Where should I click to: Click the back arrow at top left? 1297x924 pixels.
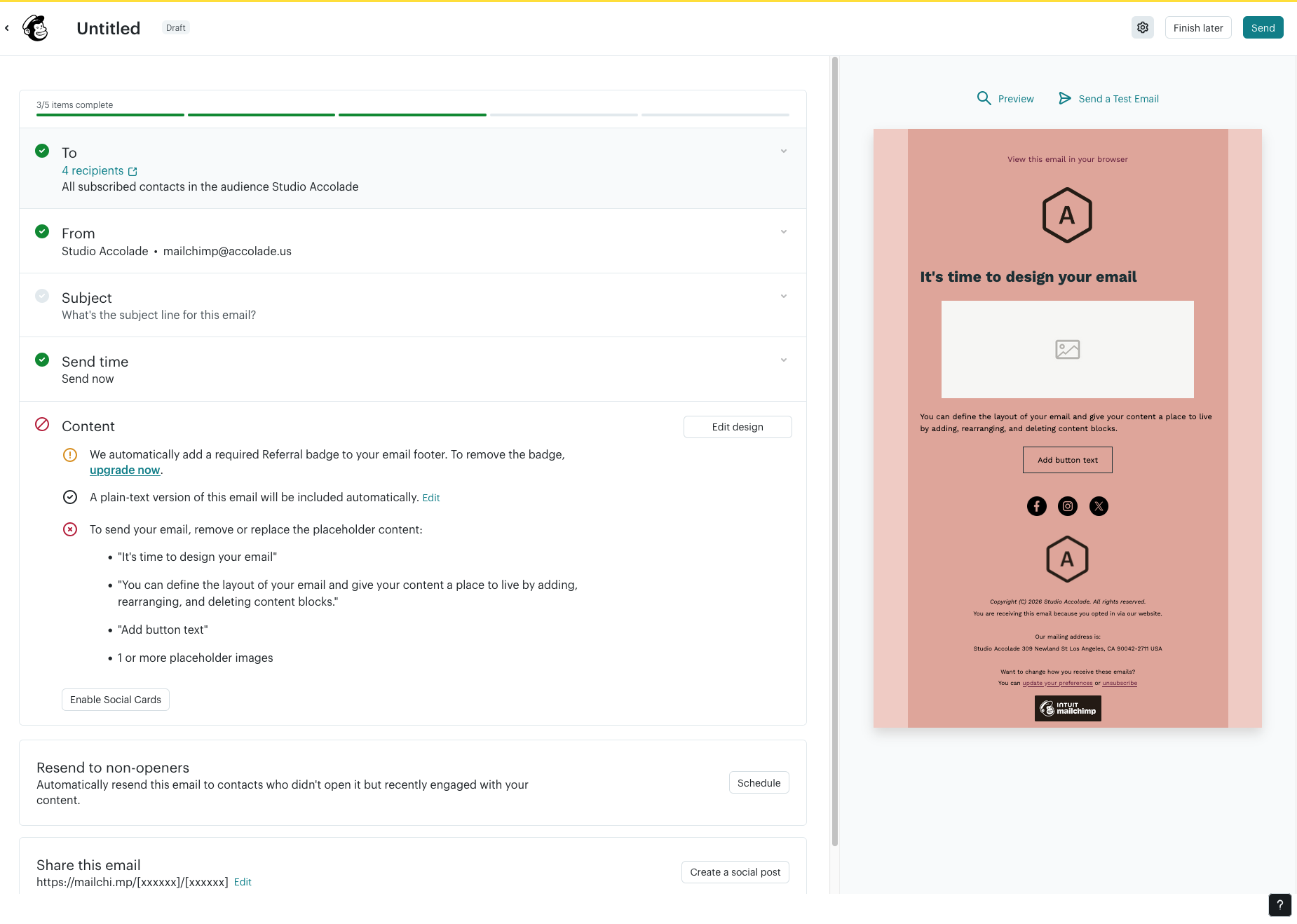7,28
